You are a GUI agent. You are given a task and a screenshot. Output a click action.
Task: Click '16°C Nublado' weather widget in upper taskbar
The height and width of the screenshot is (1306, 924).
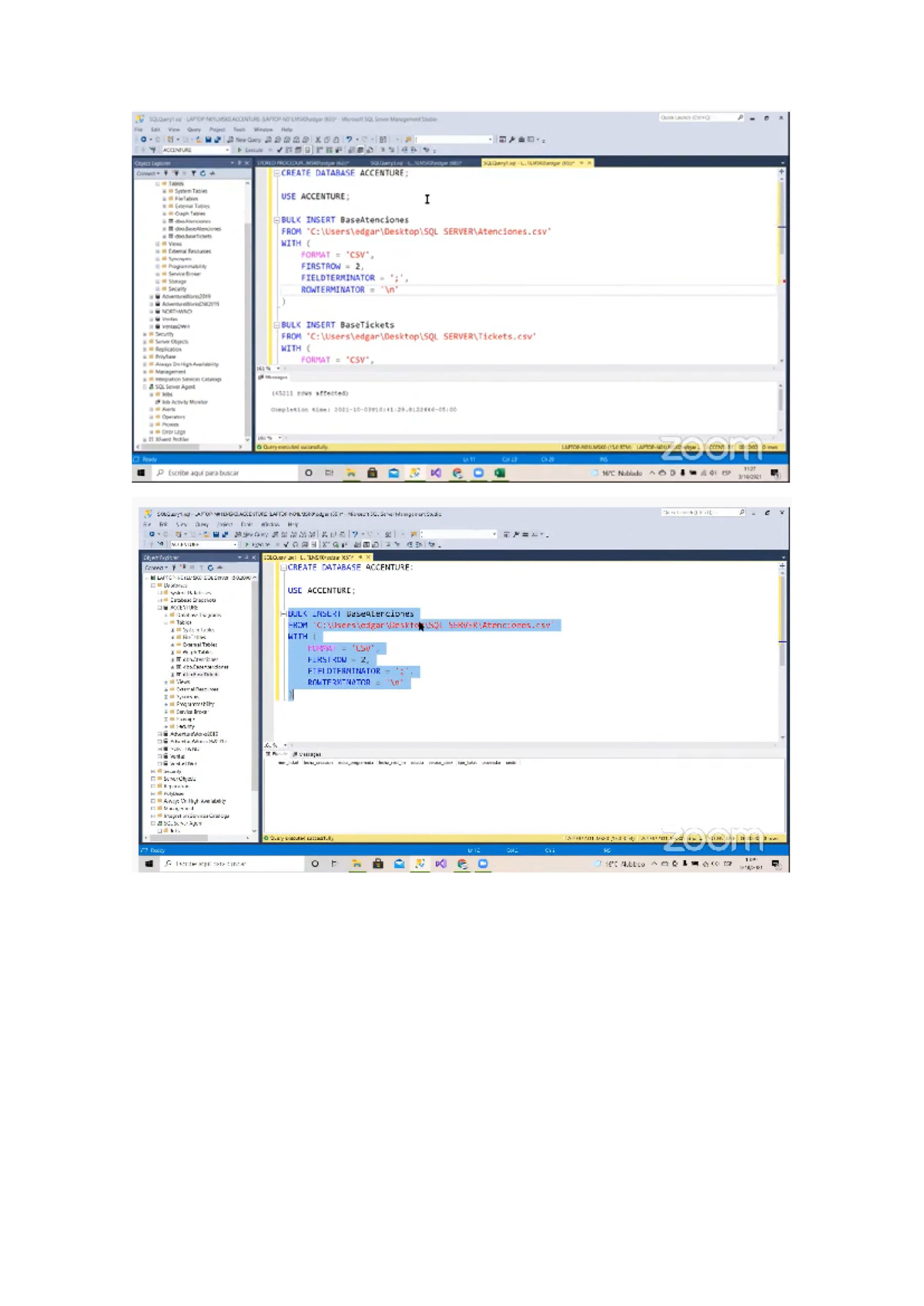coord(616,473)
